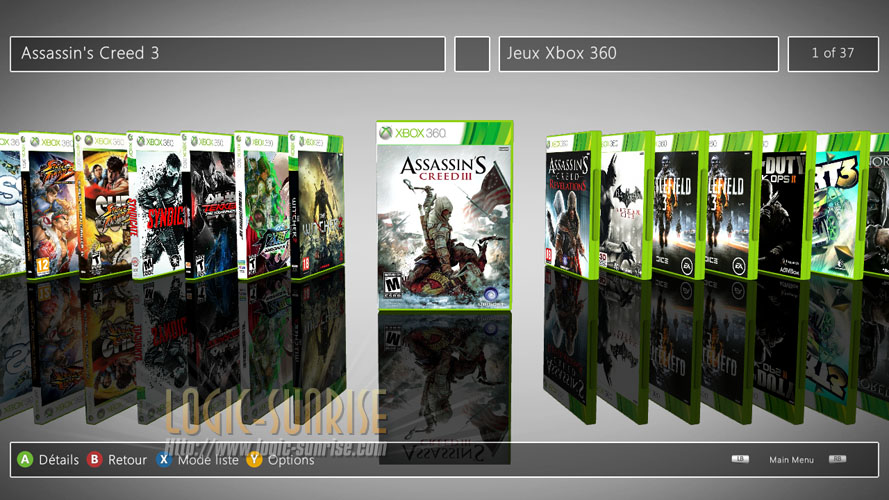889x500 pixels.
Task: Select the Batman Arkham City cover
Action: pyautogui.click(x=626, y=206)
